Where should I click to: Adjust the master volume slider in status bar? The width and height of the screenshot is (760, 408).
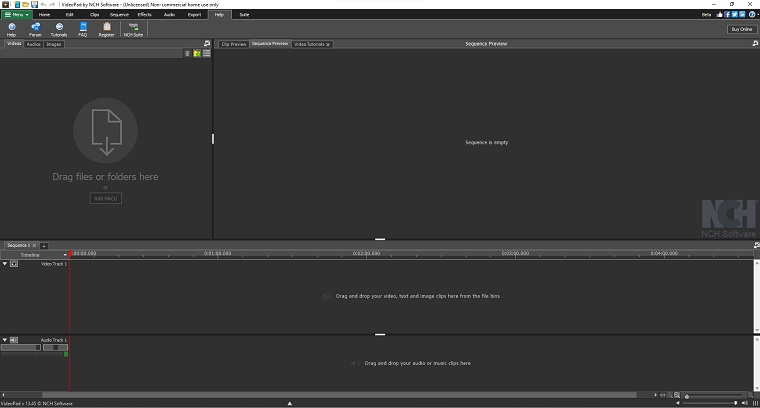(x=710, y=403)
